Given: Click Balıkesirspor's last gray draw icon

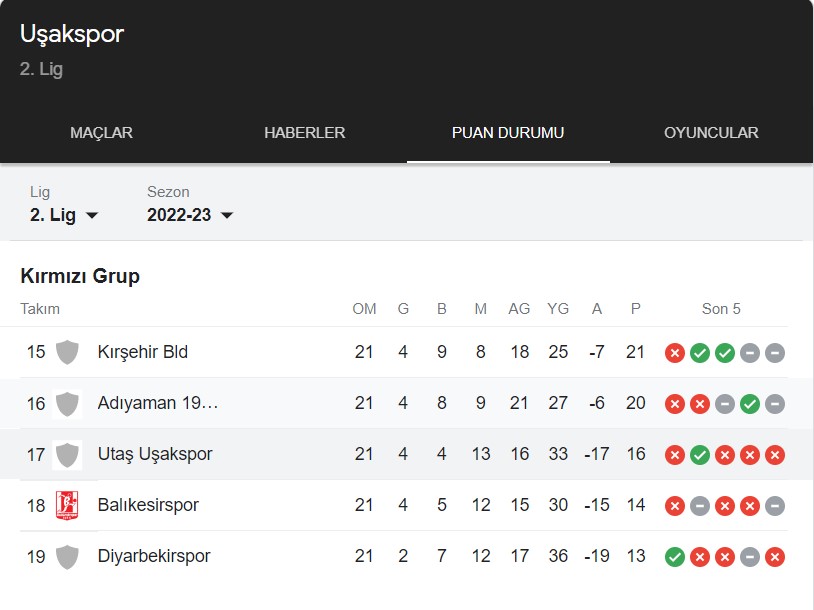Looking at the screenshot, I should coord(774,506).
